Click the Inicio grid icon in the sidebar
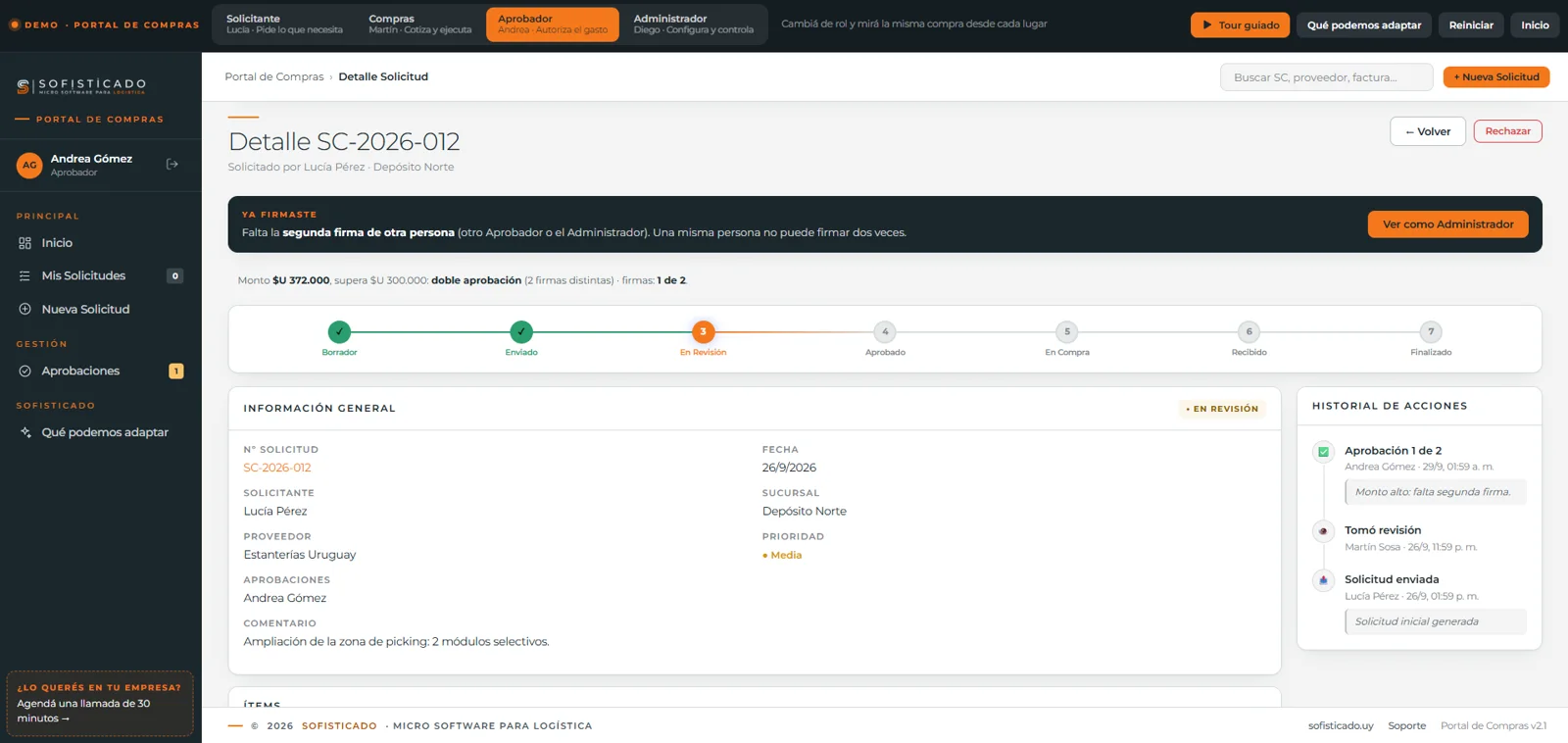The image size is (1568, 743). coord(25,243)
